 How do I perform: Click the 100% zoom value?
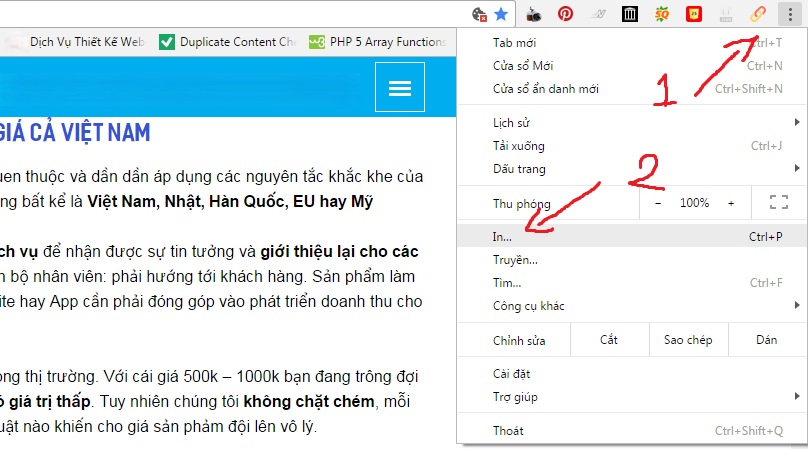coord(694,203)
